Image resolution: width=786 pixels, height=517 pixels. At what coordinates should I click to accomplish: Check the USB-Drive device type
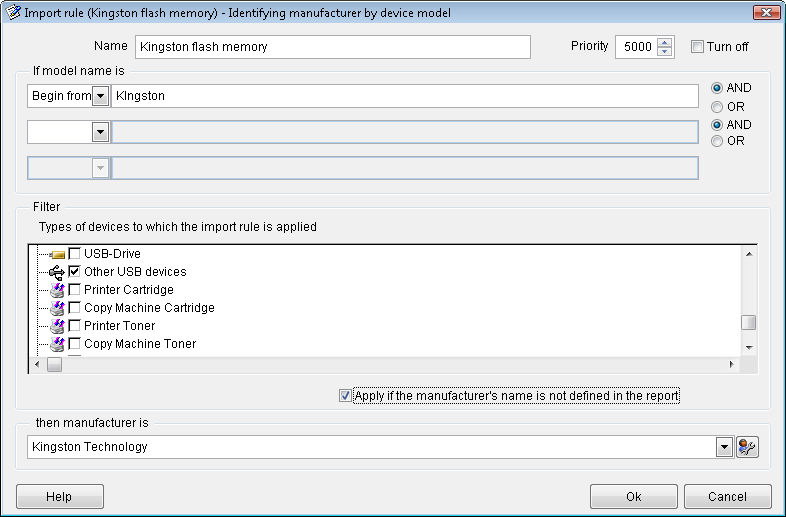74,254
